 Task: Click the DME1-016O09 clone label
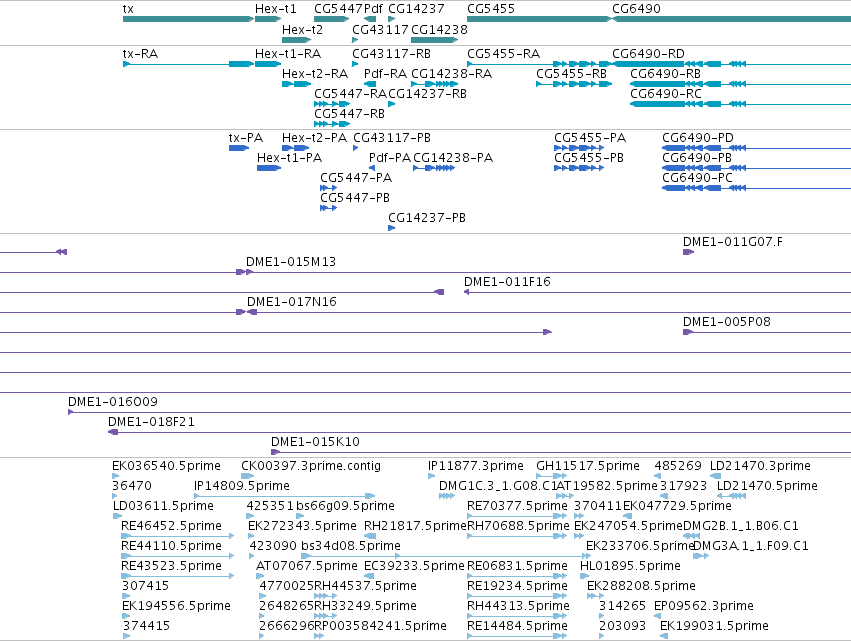113,402
